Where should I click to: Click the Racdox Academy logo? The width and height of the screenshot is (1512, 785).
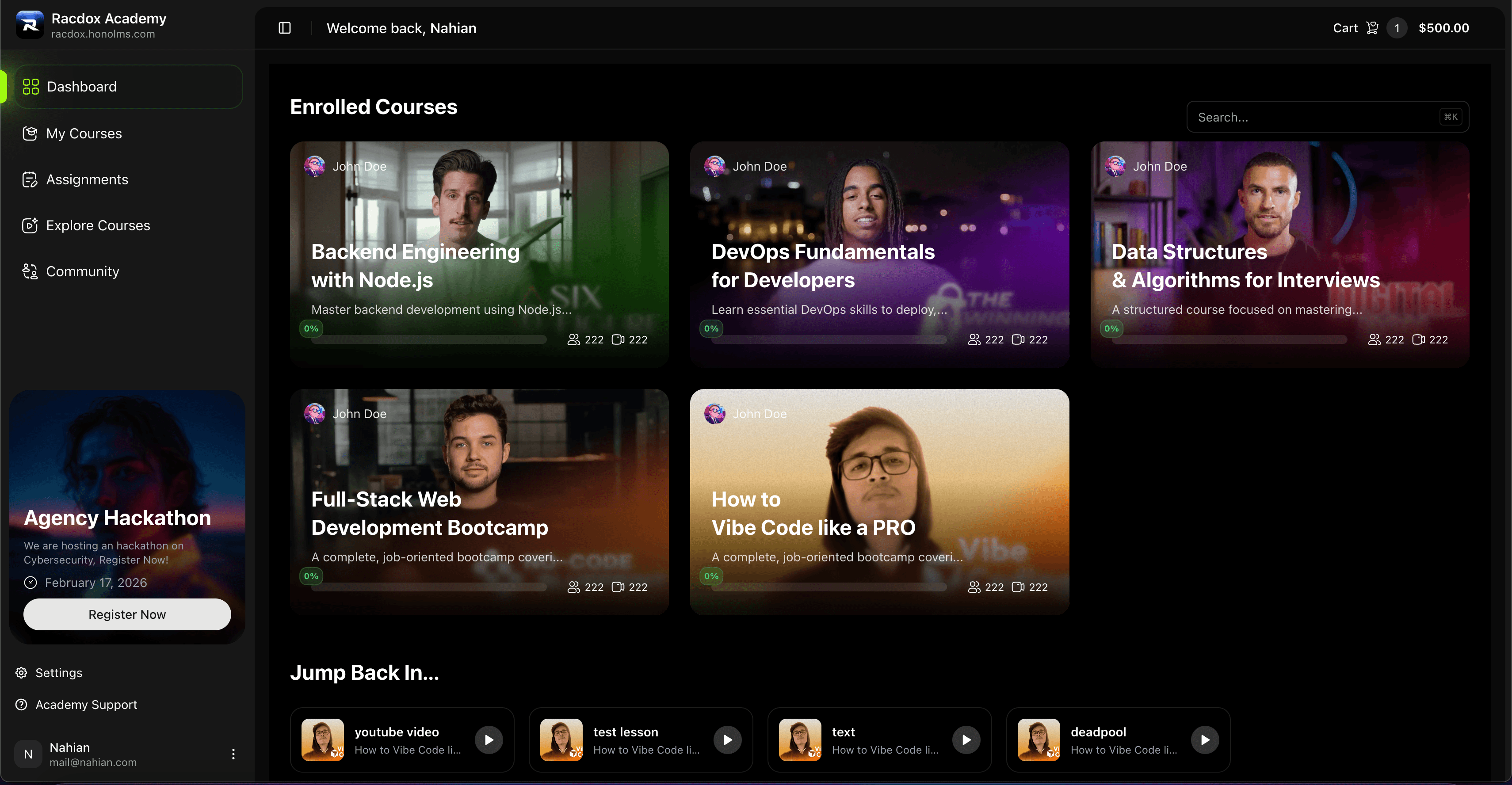30,25
